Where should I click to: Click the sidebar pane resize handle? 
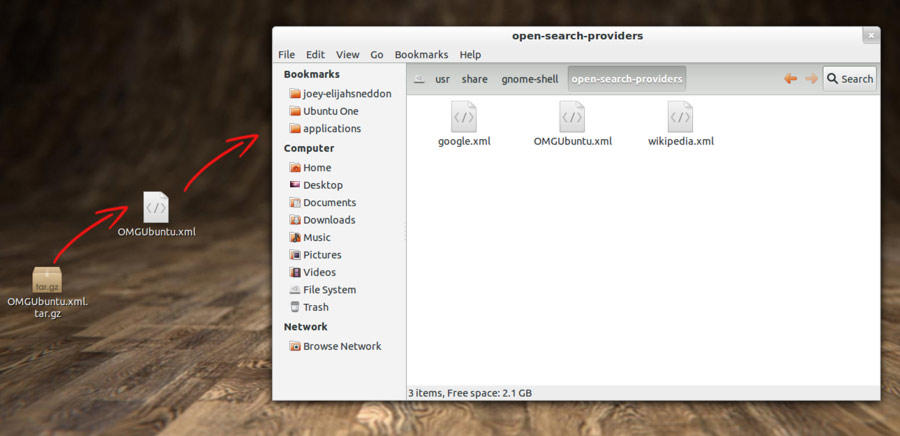coord(406,231)
